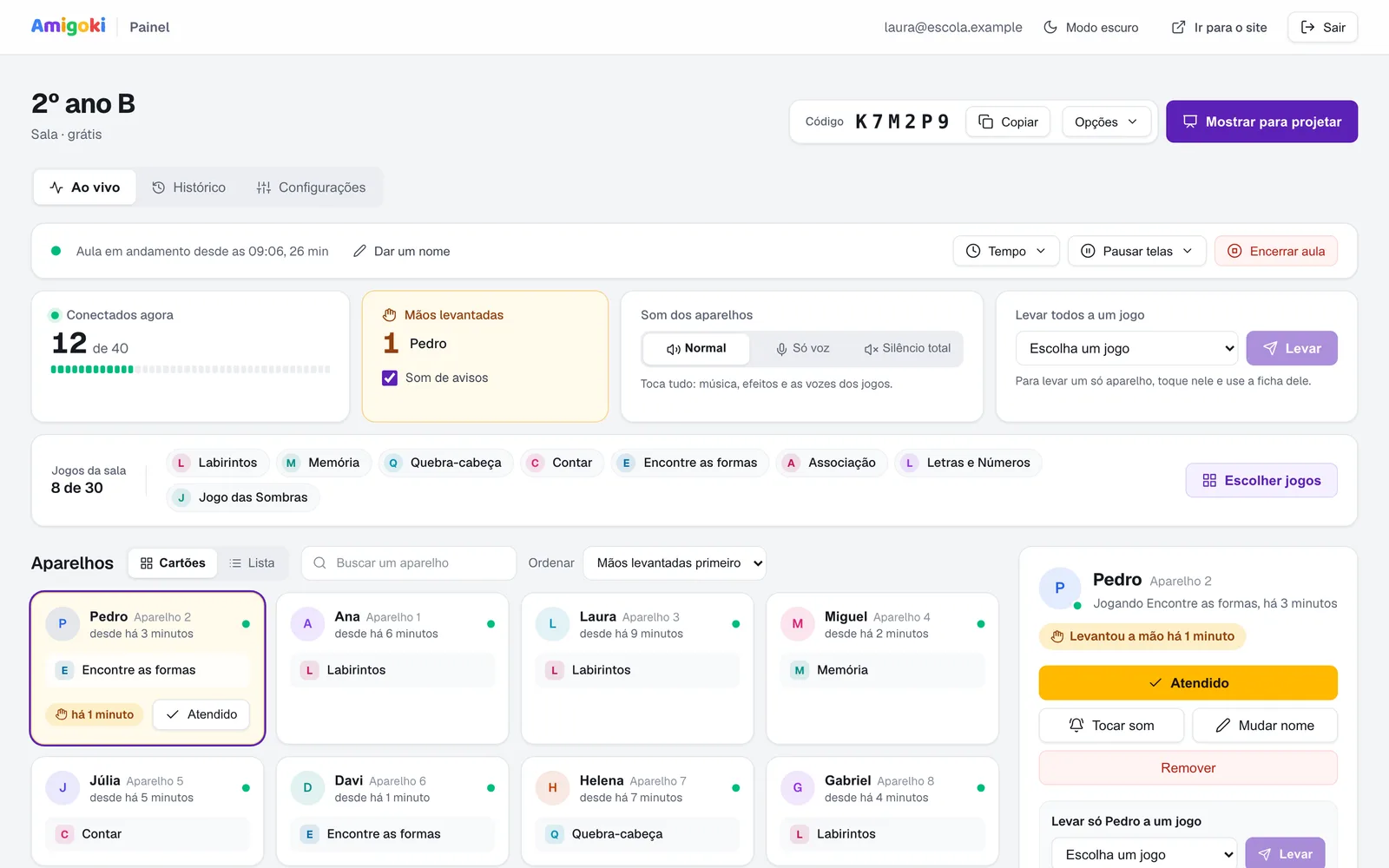
Task: Click the pencil icon next to Dar um nome
Action: [359, 251]
